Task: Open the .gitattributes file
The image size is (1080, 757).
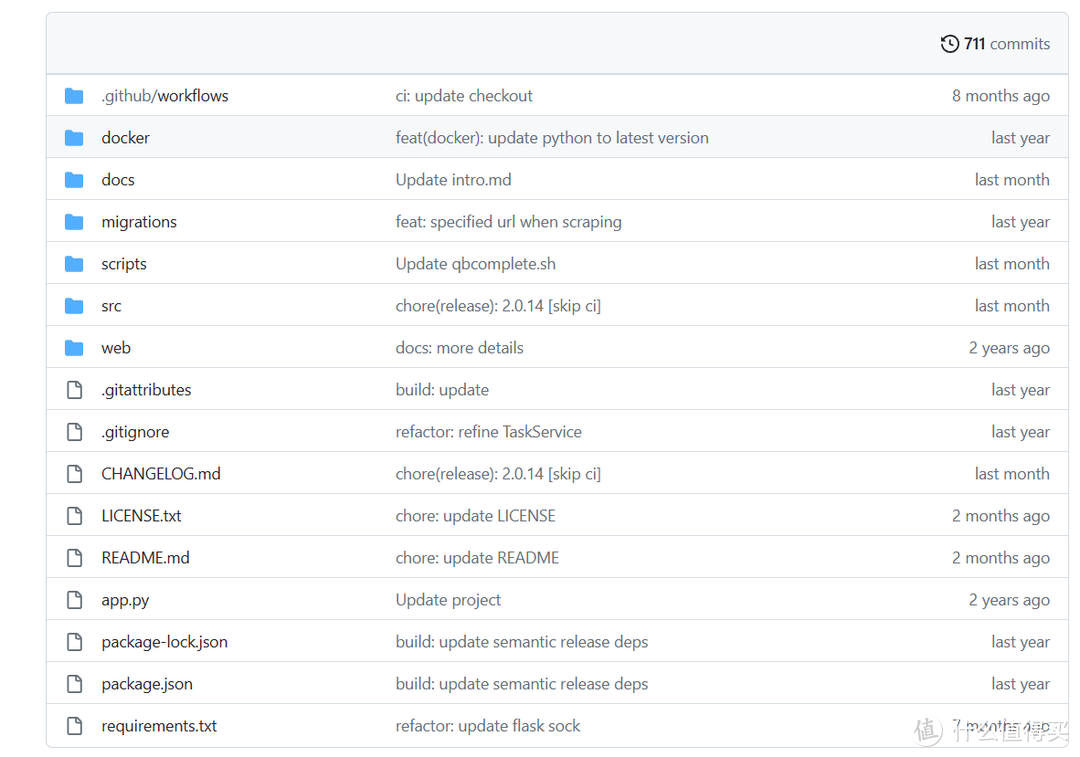Action: pyautogui.click(x=146, y=390)
